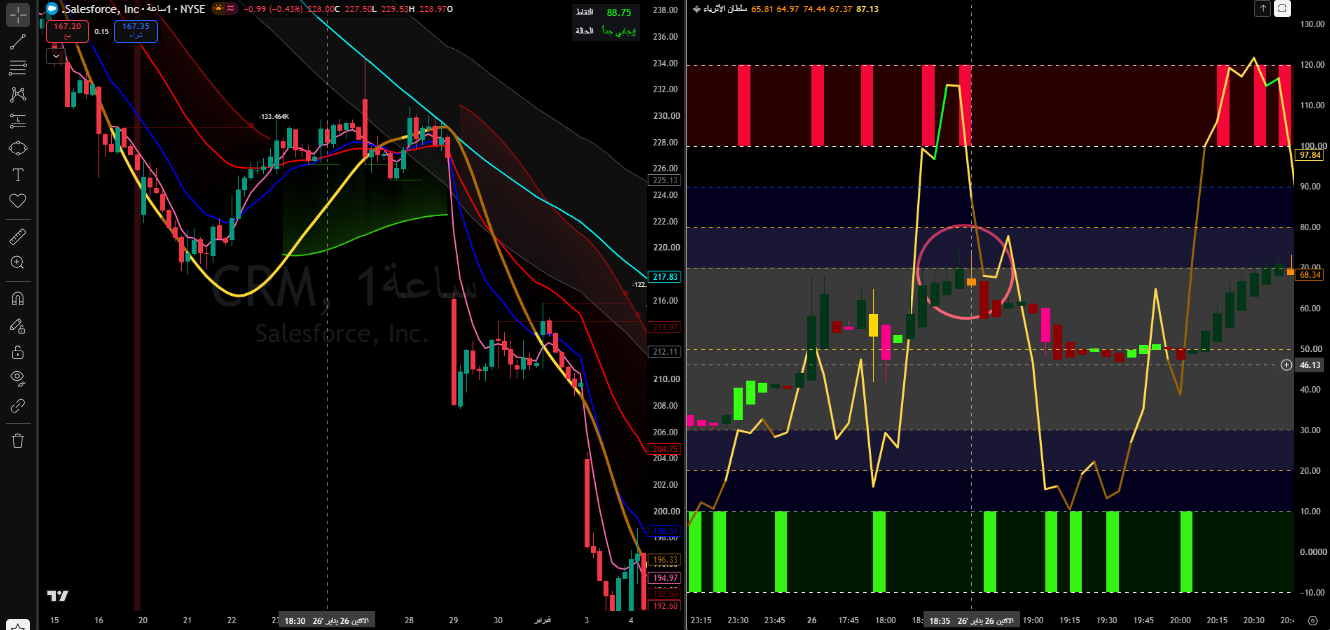Toggle stay in drawing mode pencil-lock
Screen dimensions: 1330x630
tap(17, 326)
